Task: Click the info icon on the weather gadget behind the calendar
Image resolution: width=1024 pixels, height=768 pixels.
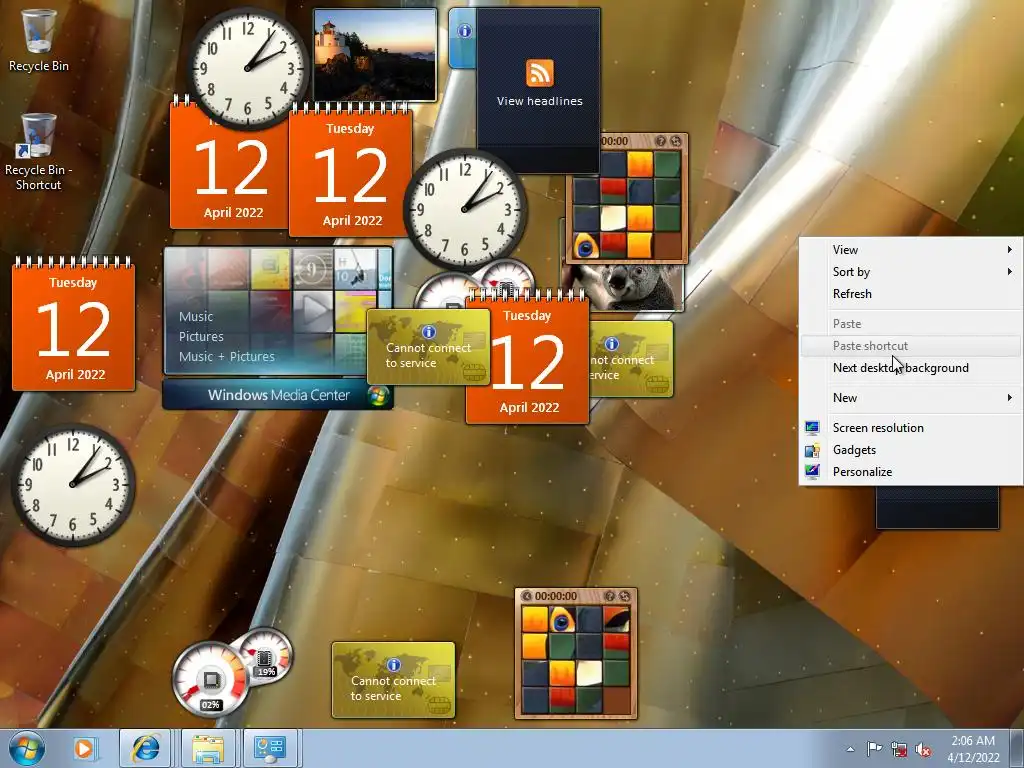Action: point(611,344)
